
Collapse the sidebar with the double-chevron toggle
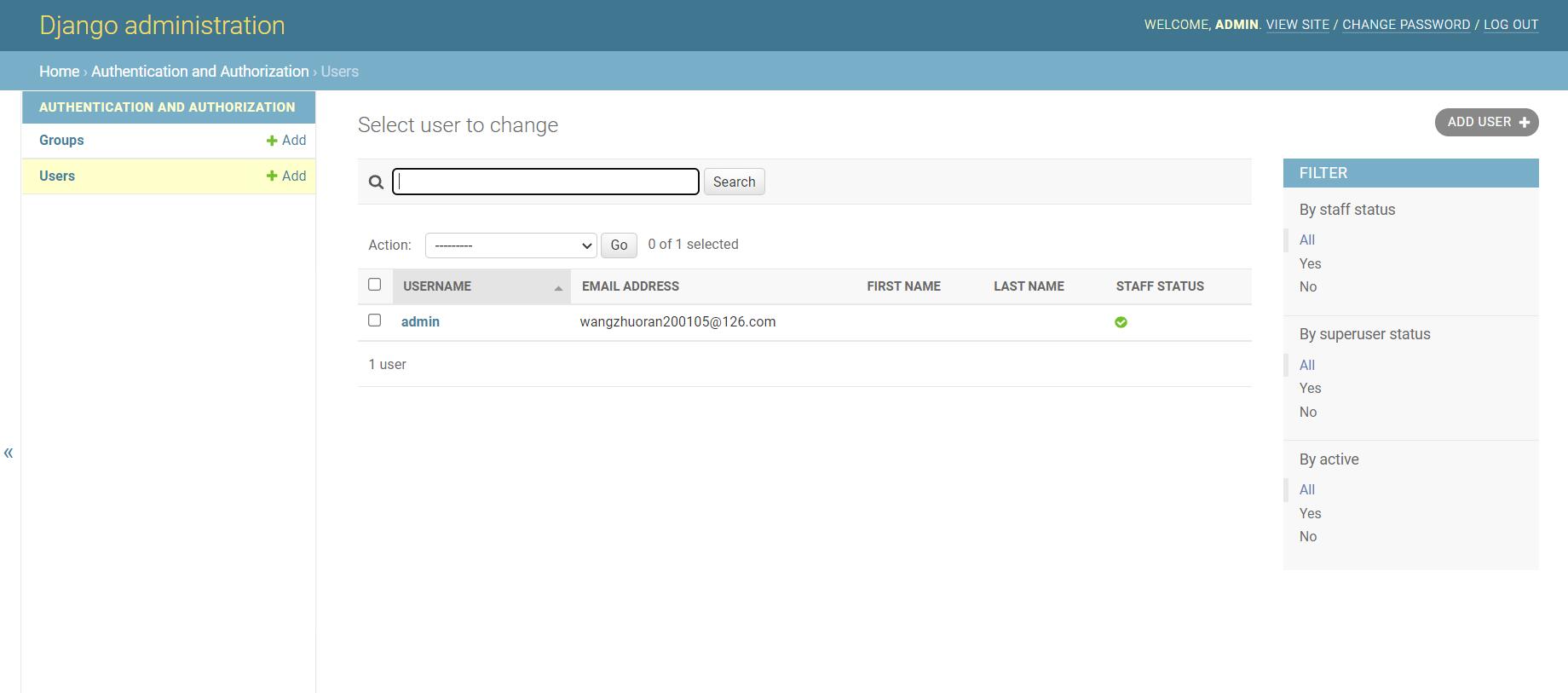coord(9,453)
